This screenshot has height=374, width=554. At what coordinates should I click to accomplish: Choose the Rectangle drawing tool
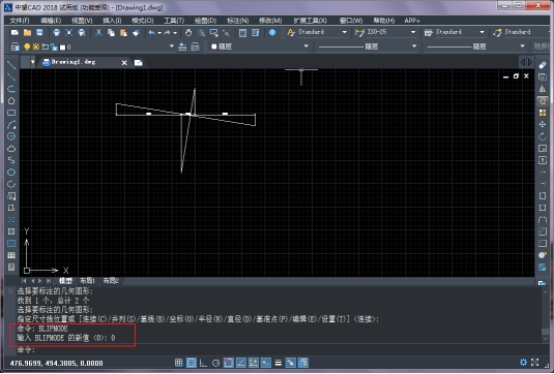click(x=11, y=113)
